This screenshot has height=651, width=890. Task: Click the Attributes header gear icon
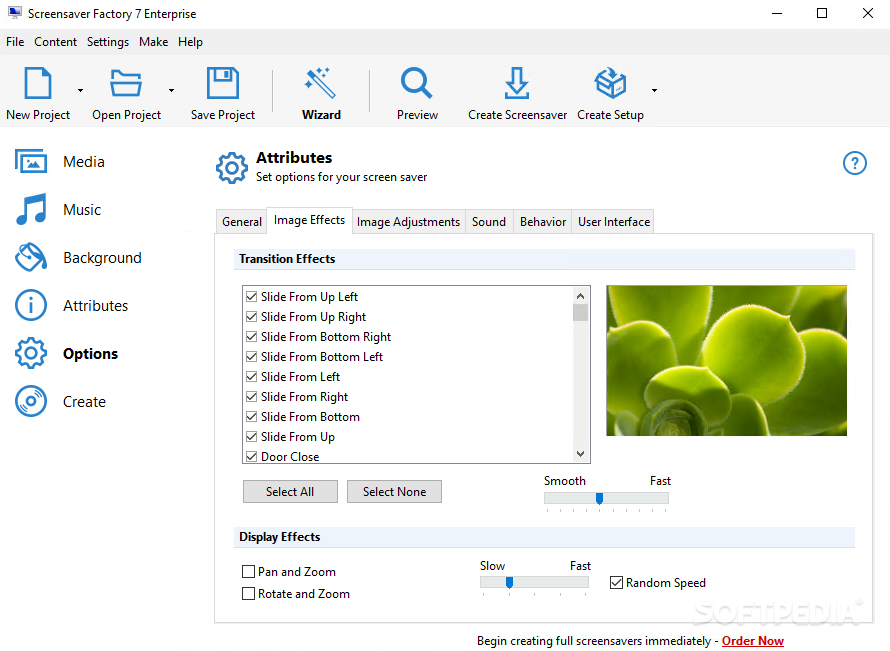(x=232, y=167)
